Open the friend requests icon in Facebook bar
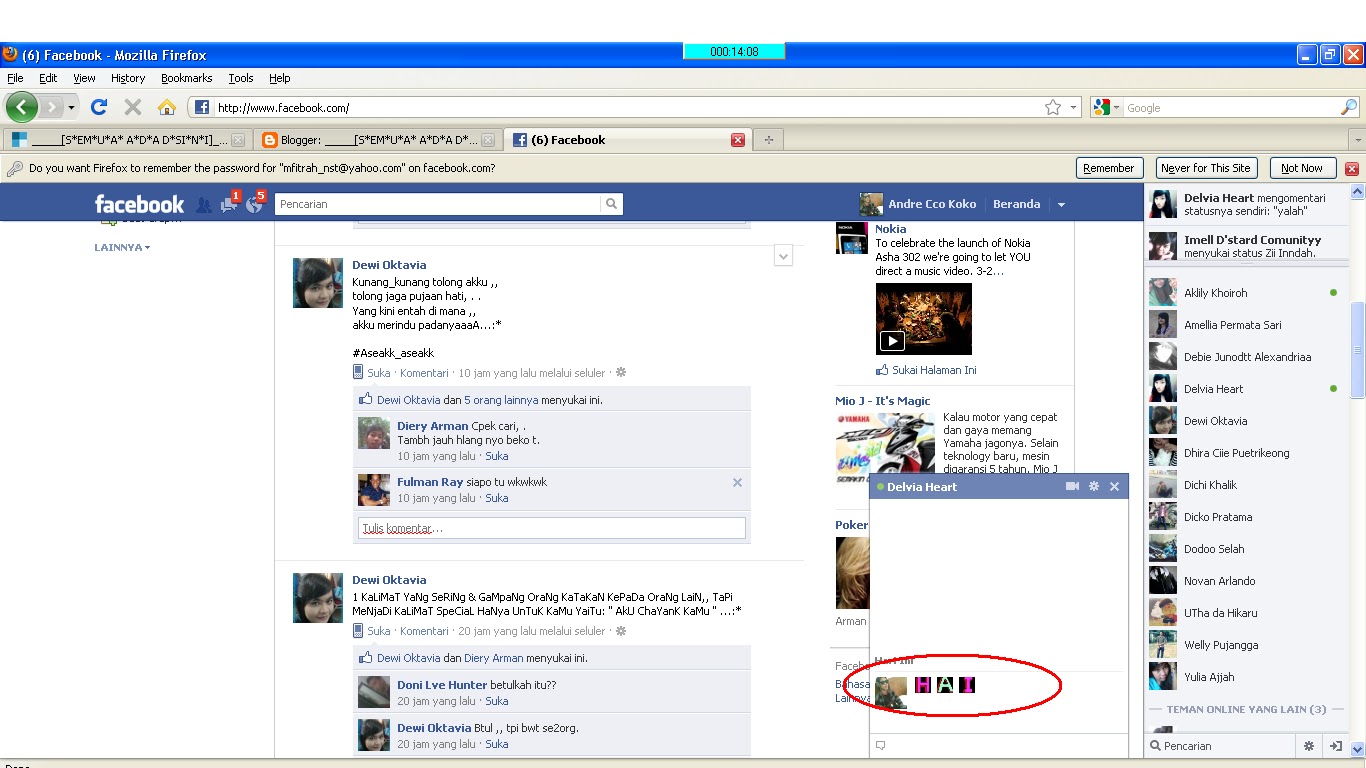This screenshot has width=1366, height=768. [204, 204]
